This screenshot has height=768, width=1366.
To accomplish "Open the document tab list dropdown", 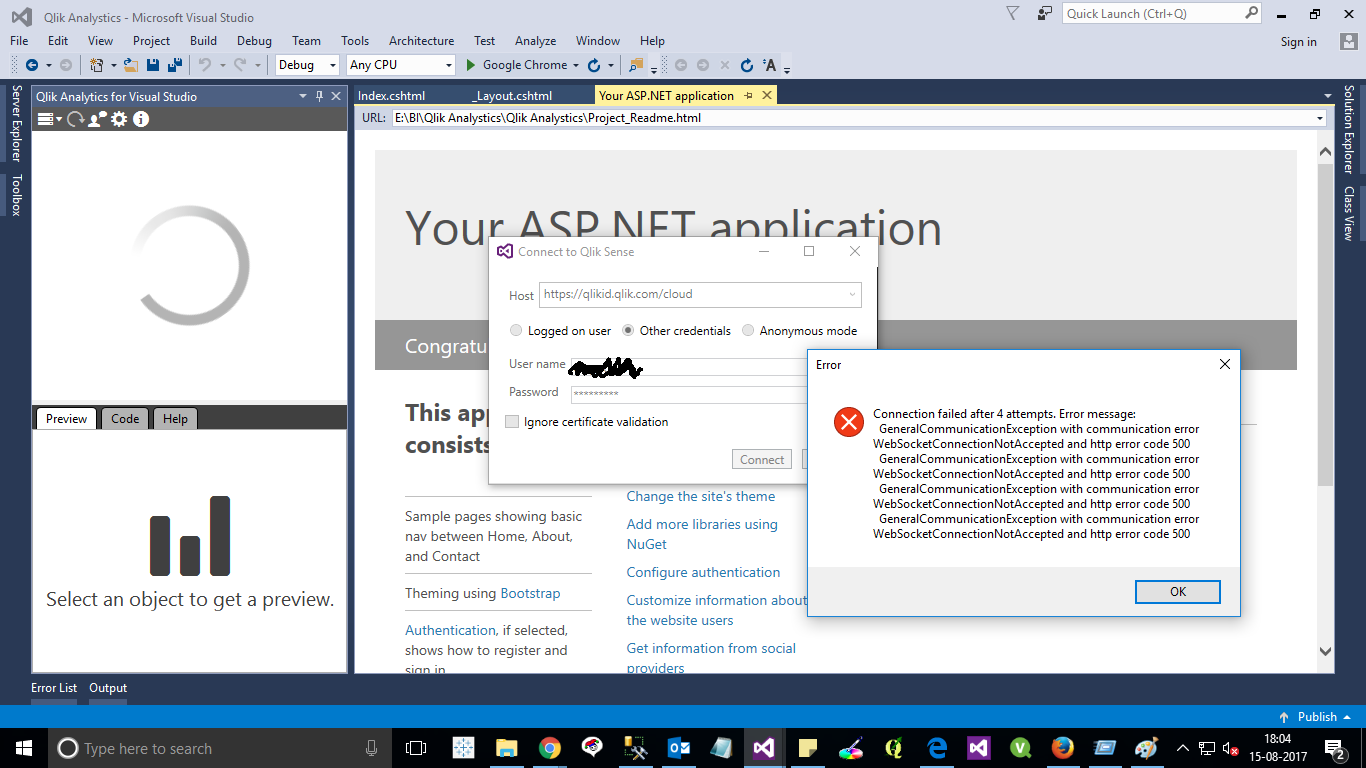I will (1328, 96).
